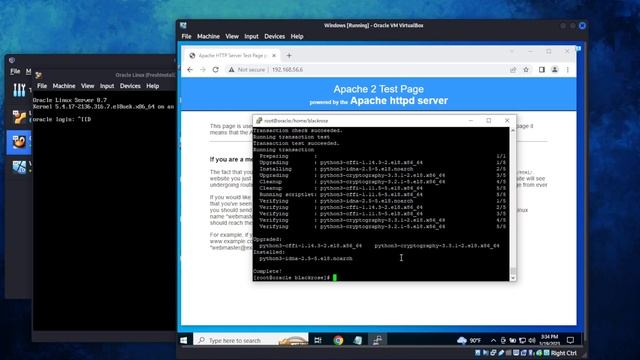This screenshot has width=640, height=360.
Task: Click Windows VM window title icon
Action: 183,25
